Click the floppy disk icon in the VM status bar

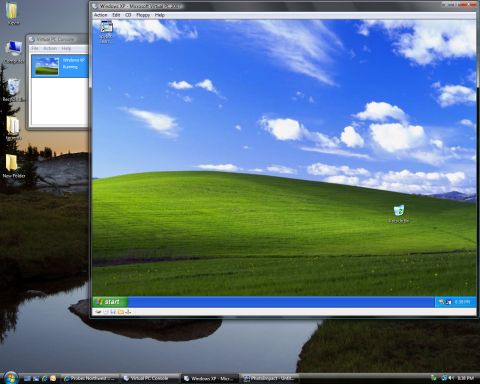113,312
